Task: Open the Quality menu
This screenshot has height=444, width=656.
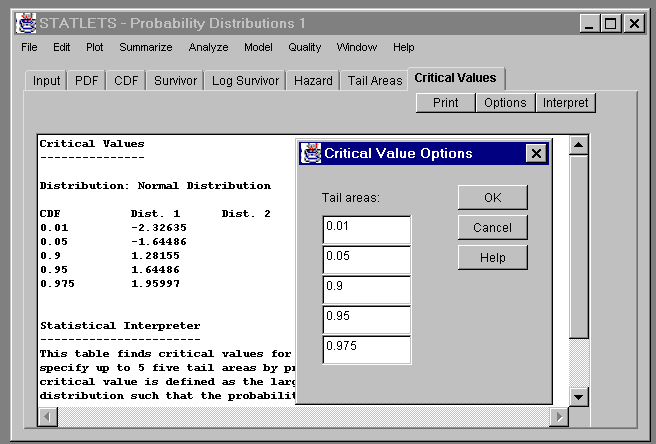Action: (x=305, y=47)
